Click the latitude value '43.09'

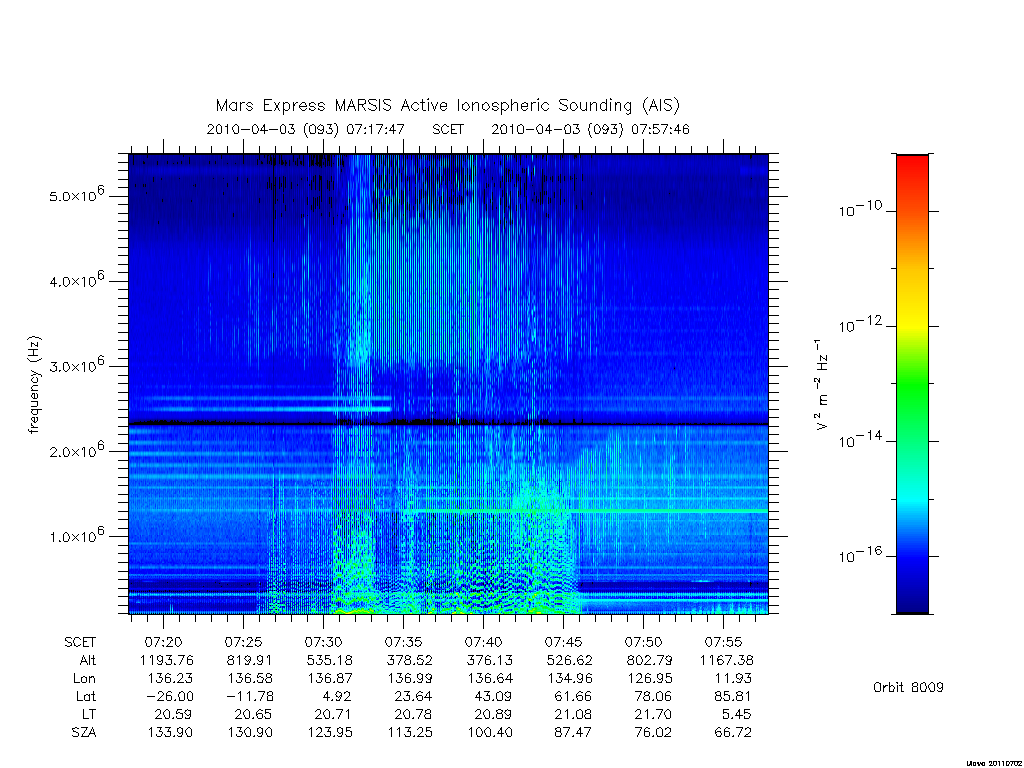click(493, 696)
